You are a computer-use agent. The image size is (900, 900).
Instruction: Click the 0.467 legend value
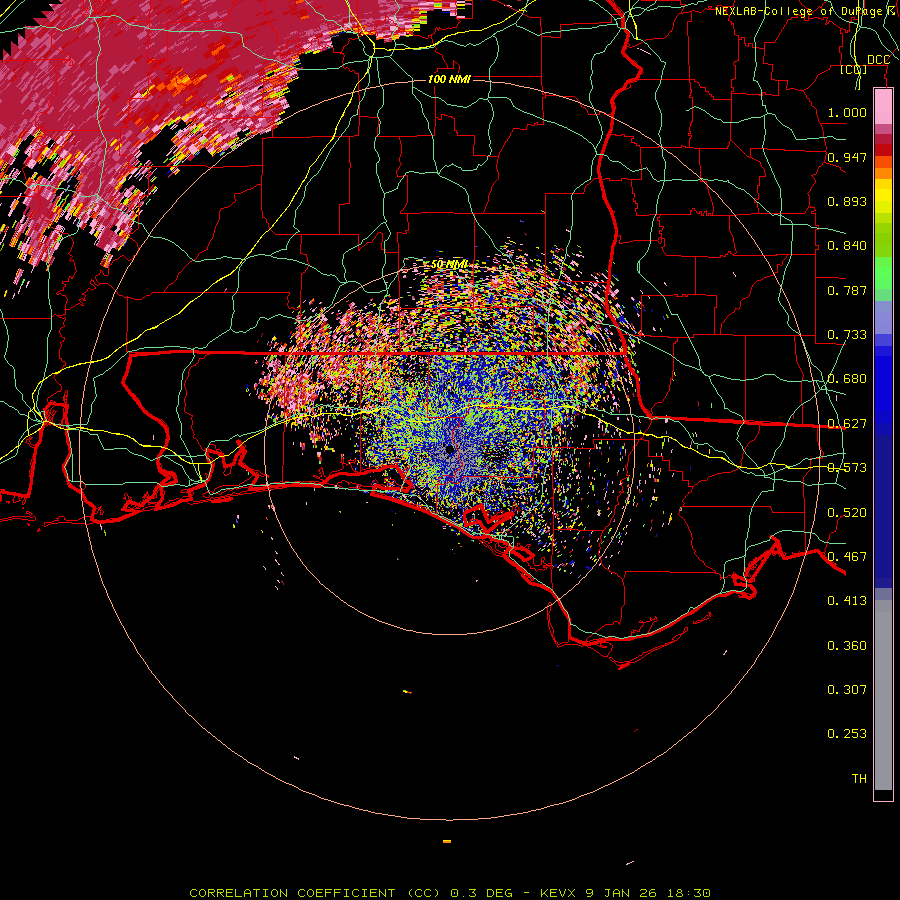[x=847, y=557]
